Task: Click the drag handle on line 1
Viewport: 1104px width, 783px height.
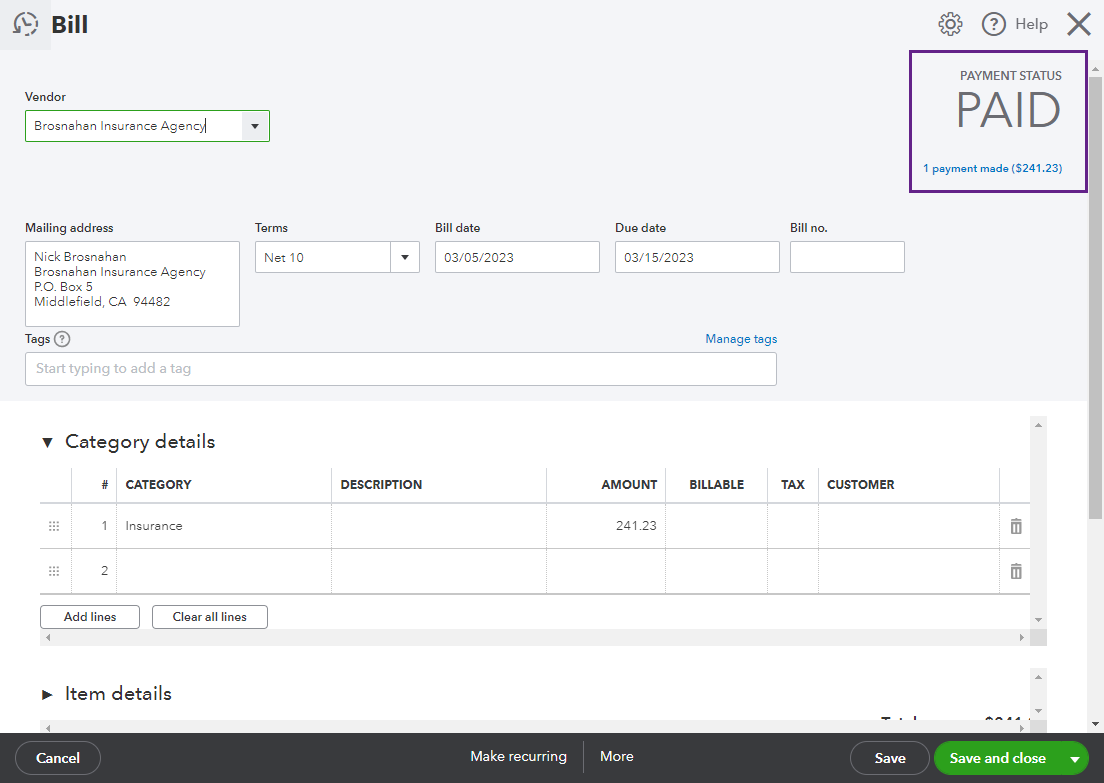Action: tap(54, 525)
